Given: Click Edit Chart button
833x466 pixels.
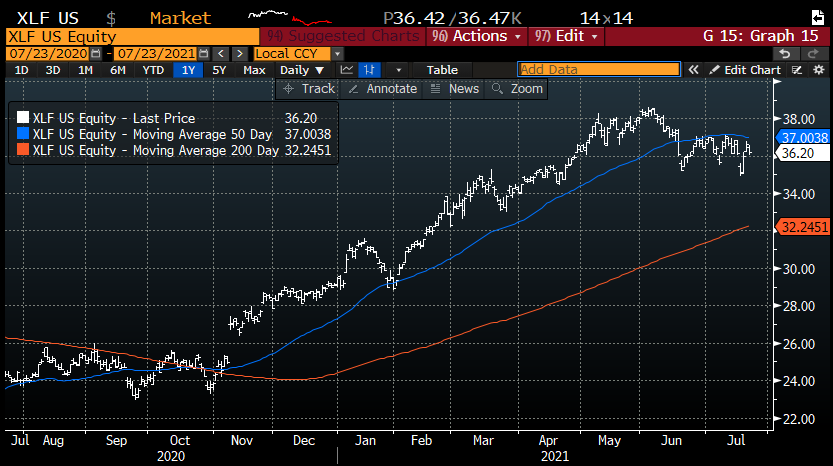Looking at the screenshot, I should (x=745, y=70).
